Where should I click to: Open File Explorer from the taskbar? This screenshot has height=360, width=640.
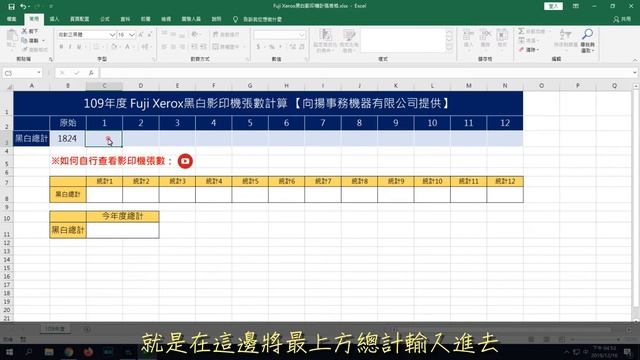pyautogui.click(x=49, y=352)
